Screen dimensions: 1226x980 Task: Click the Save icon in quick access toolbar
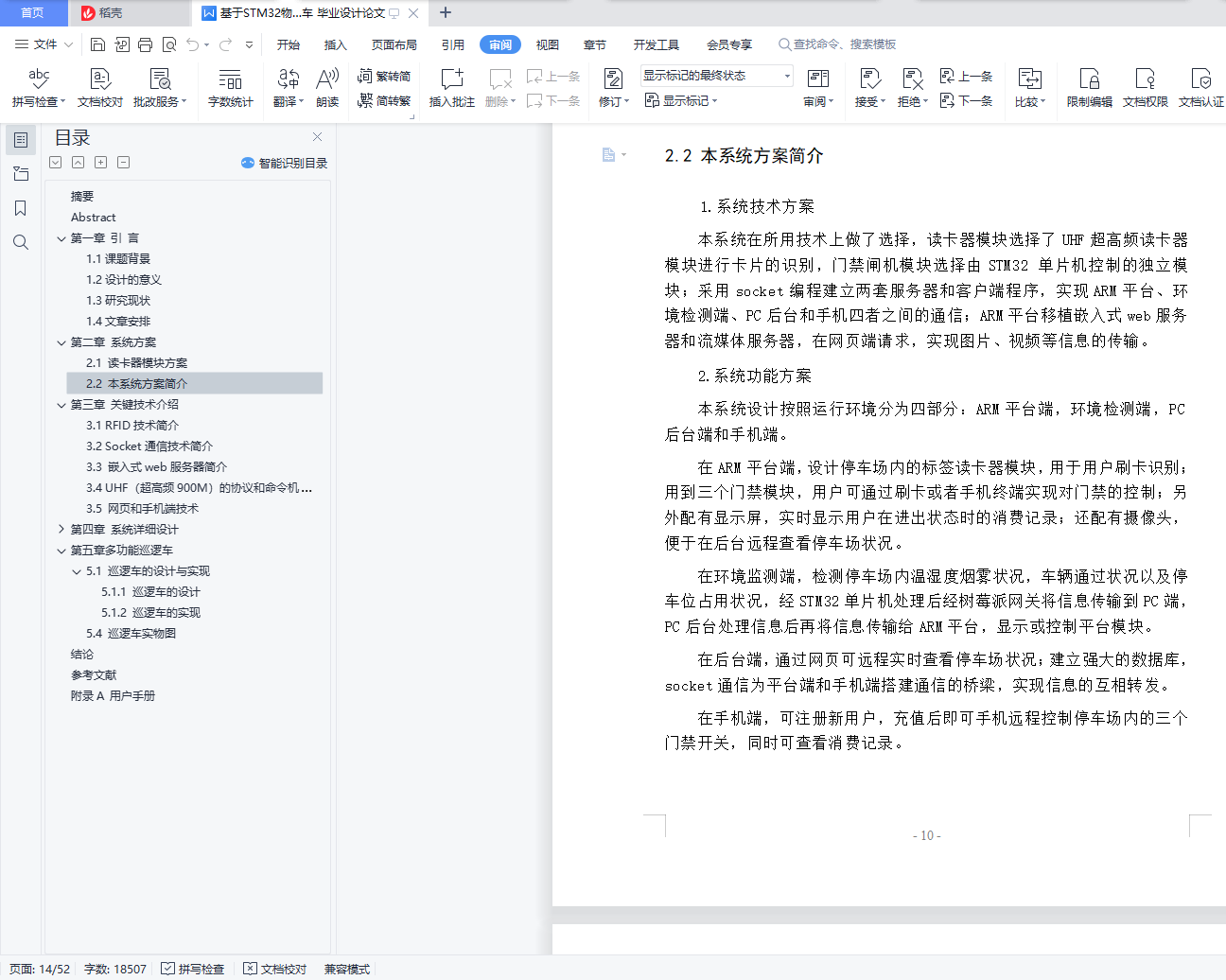[x=97, y=44]
